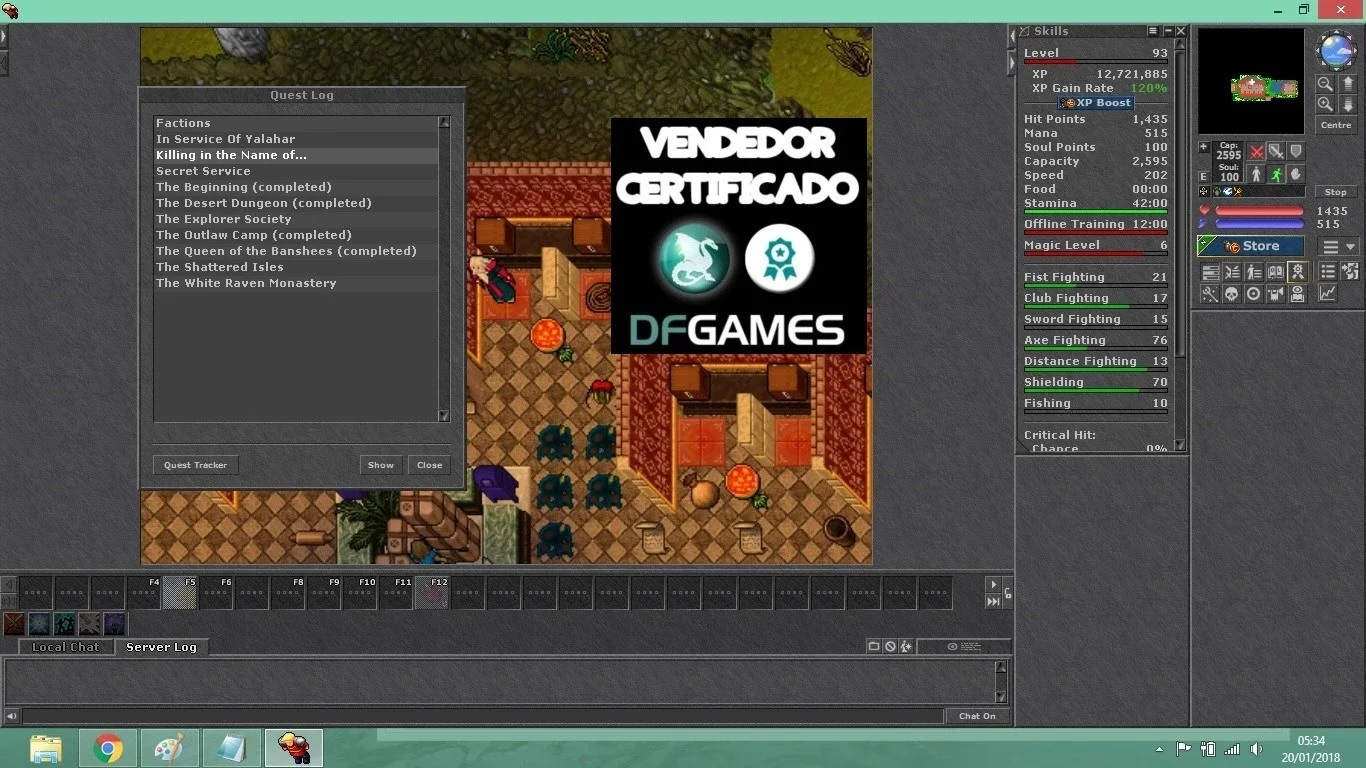Viewport: 1366px width, 768px height.
Task: Expand the sidebar options dropdown menu
Action: (x=1340, y=246)
